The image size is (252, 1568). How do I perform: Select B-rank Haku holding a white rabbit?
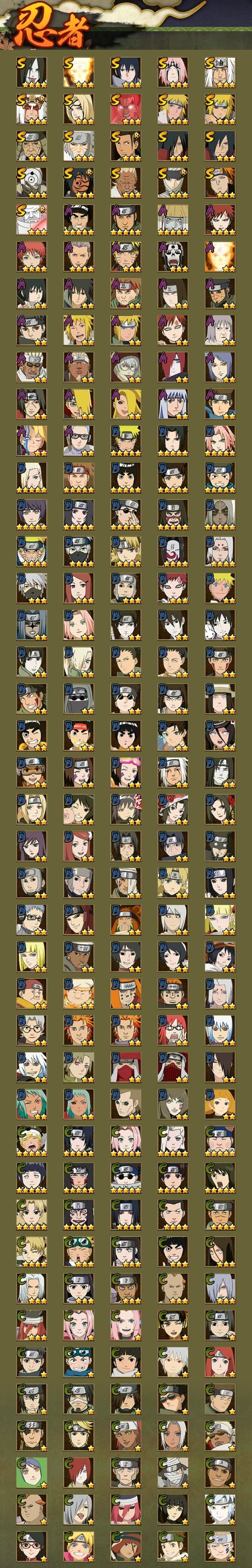pos(220,625)
